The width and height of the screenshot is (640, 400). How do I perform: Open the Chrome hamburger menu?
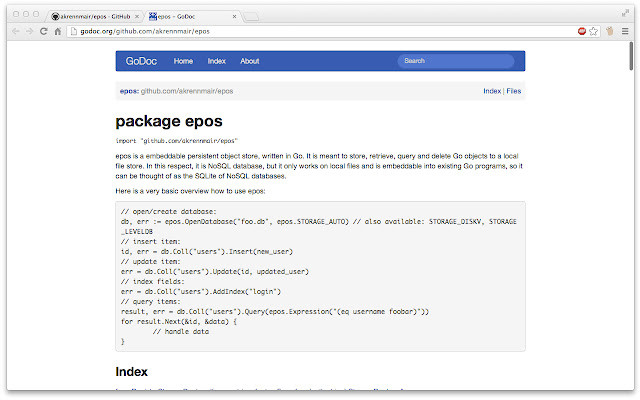coord(625,31)
